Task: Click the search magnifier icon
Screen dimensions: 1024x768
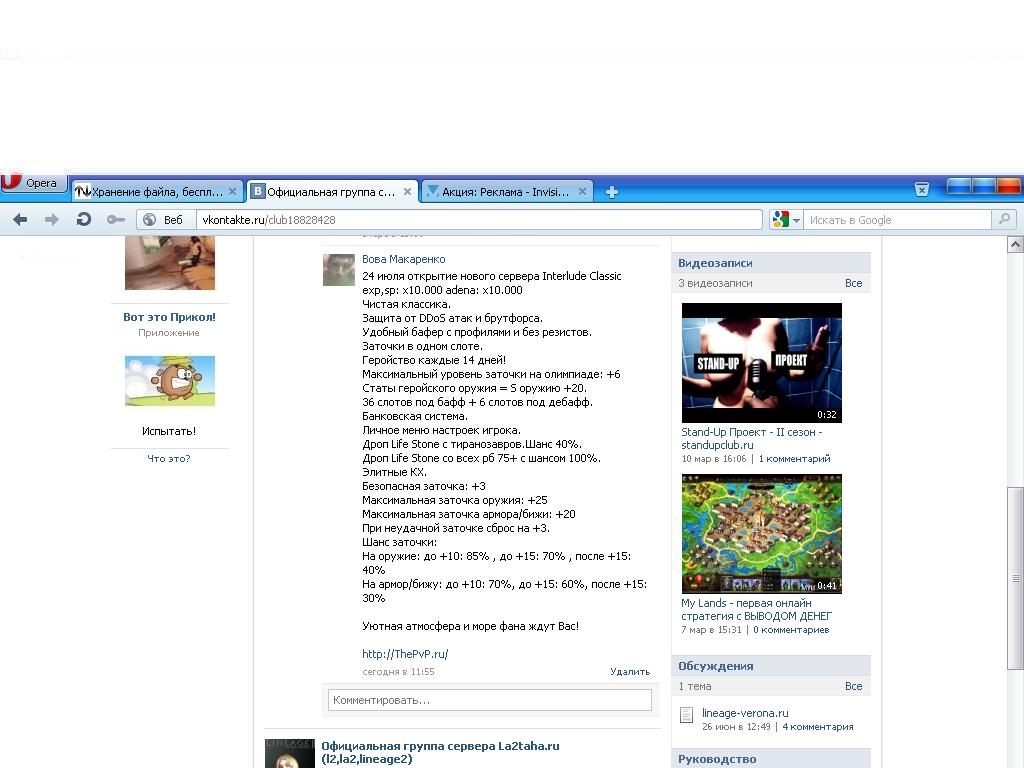Action: (x=1004, y=219)
